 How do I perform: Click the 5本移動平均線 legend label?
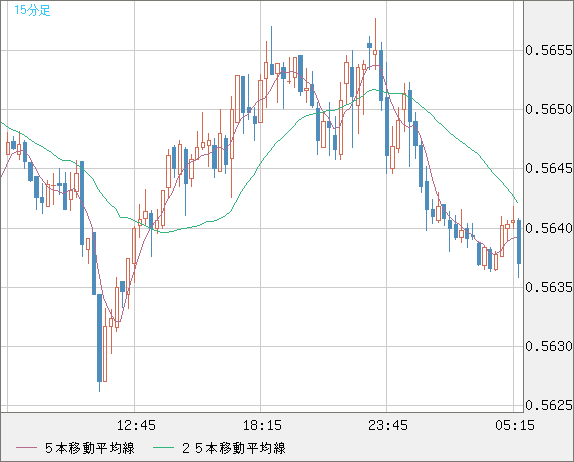coord(90,448)
